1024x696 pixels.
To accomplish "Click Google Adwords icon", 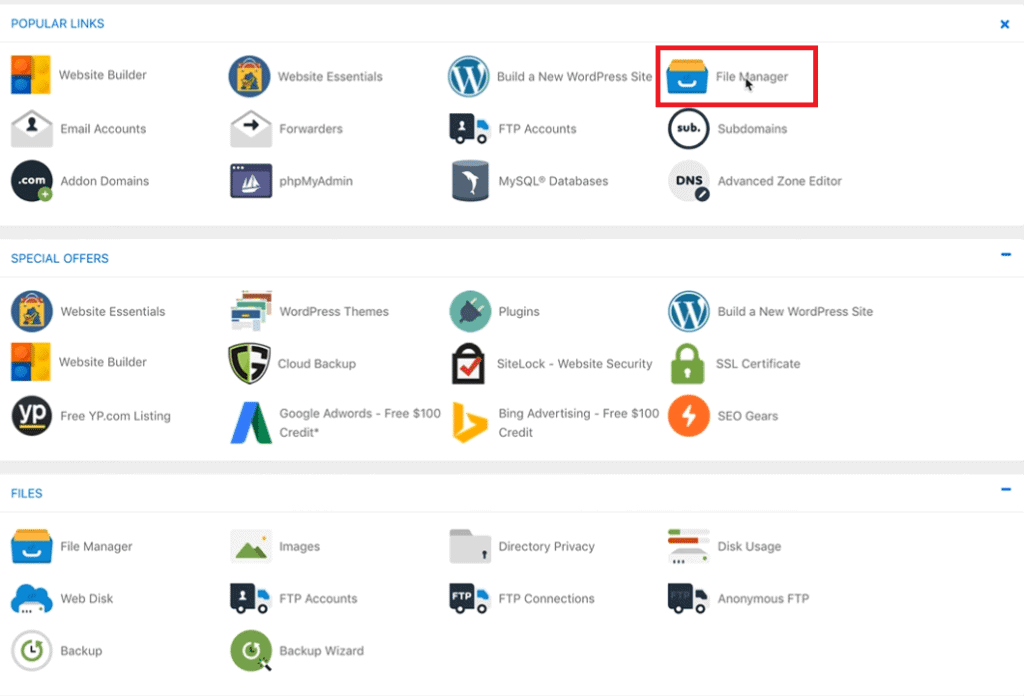I will 251,422.
